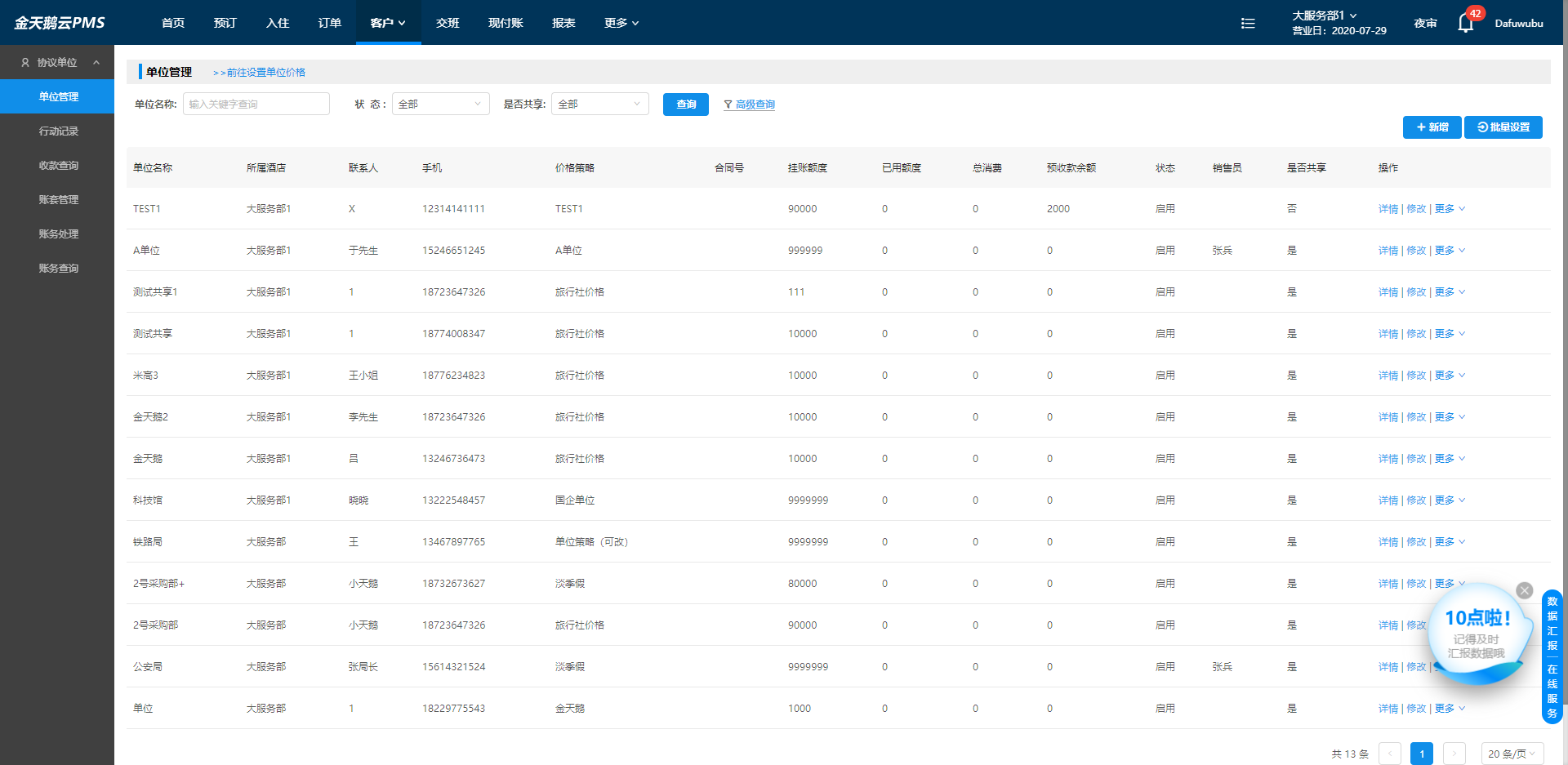This screenshot has width=1568, height=765.
Task: Click the 新增 plus button
Action: pyautogui.click(x=1432, y=127)
